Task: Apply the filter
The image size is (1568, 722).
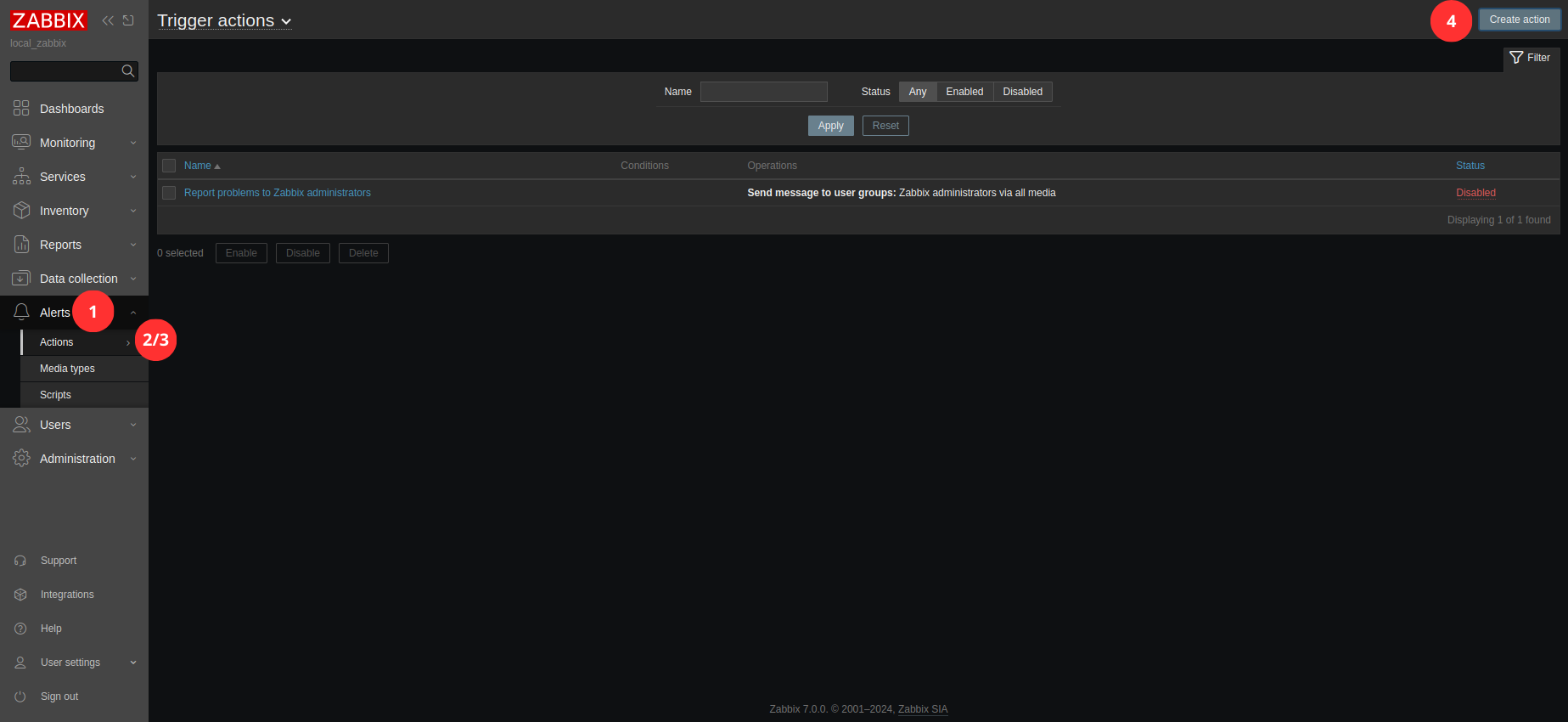Action: tap(830, 126)
